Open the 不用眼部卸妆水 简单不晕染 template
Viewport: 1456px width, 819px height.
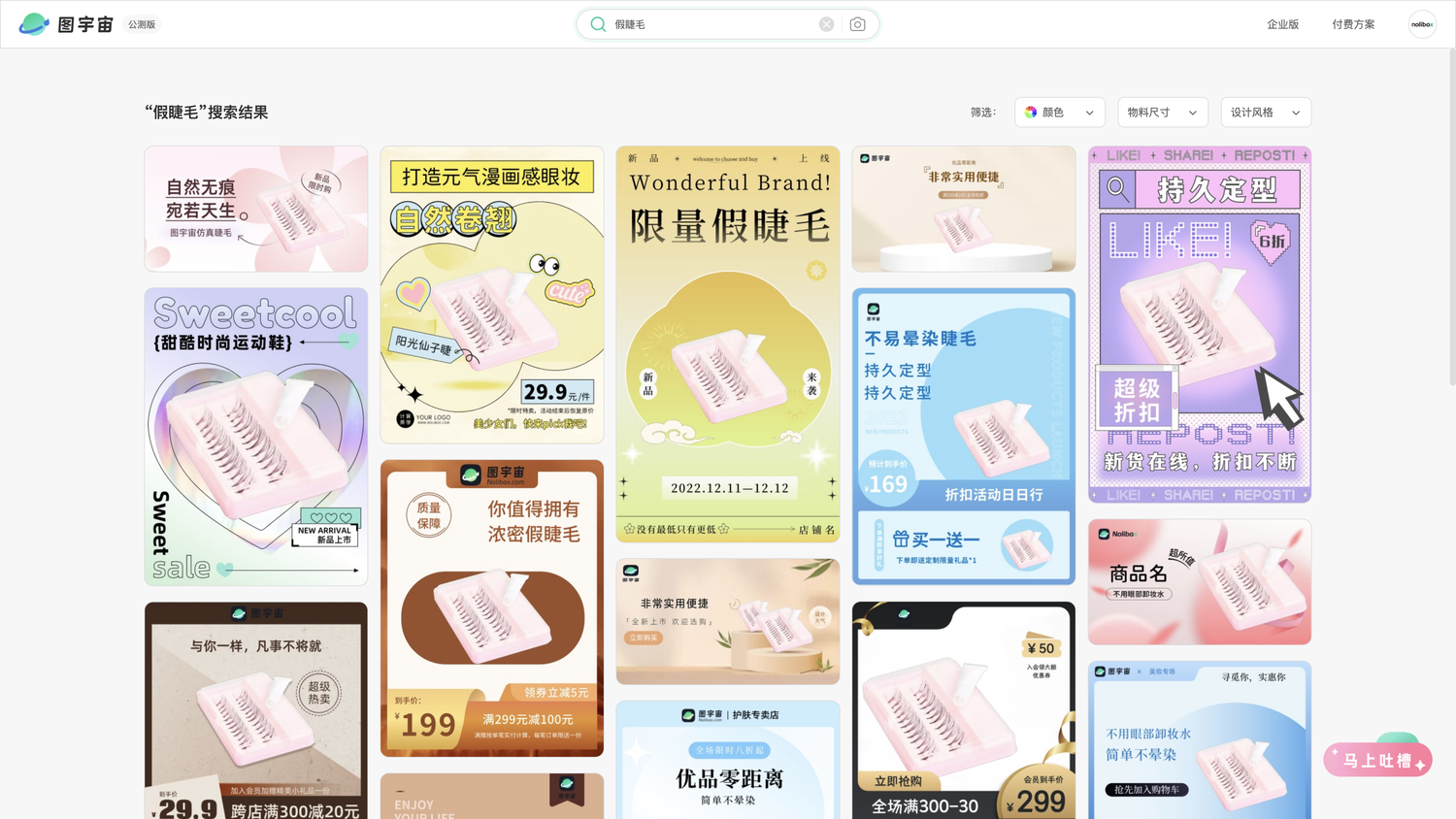coord(1200,740)
